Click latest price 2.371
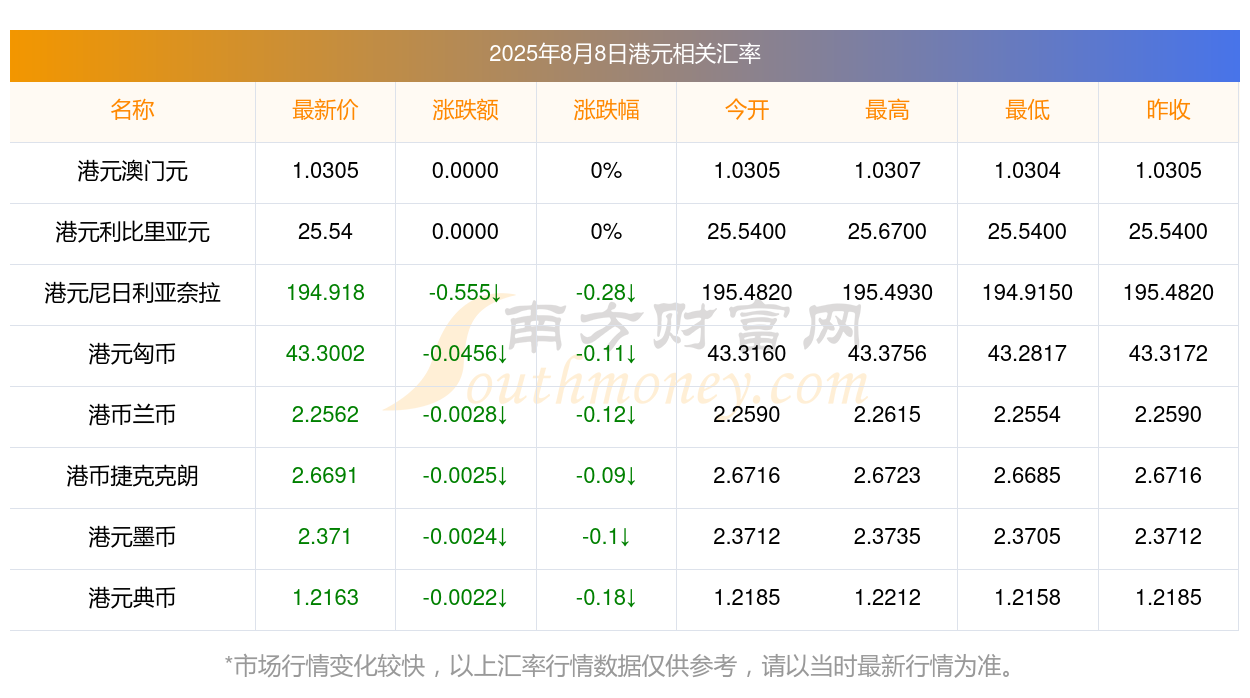Viewport: 1250px width, 698px height. click(325, 537)
